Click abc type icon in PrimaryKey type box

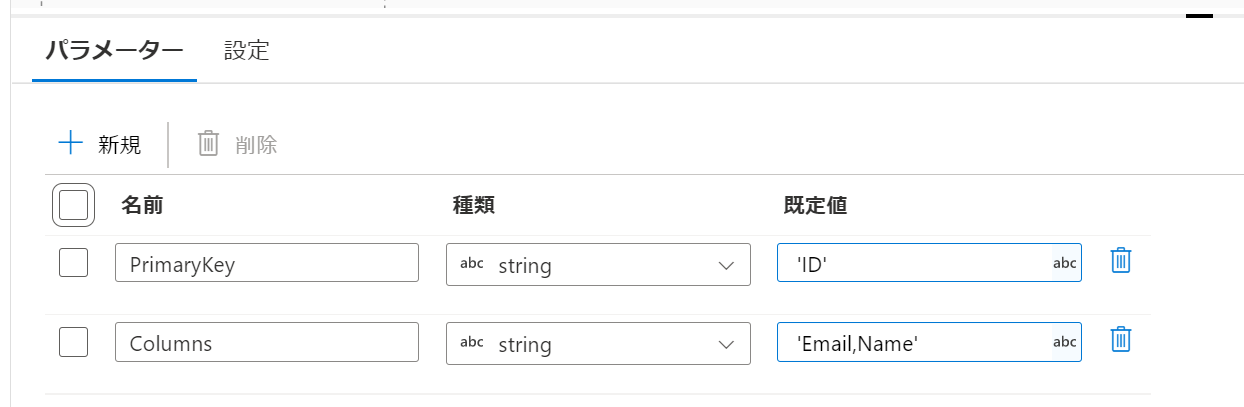point(471,264)
